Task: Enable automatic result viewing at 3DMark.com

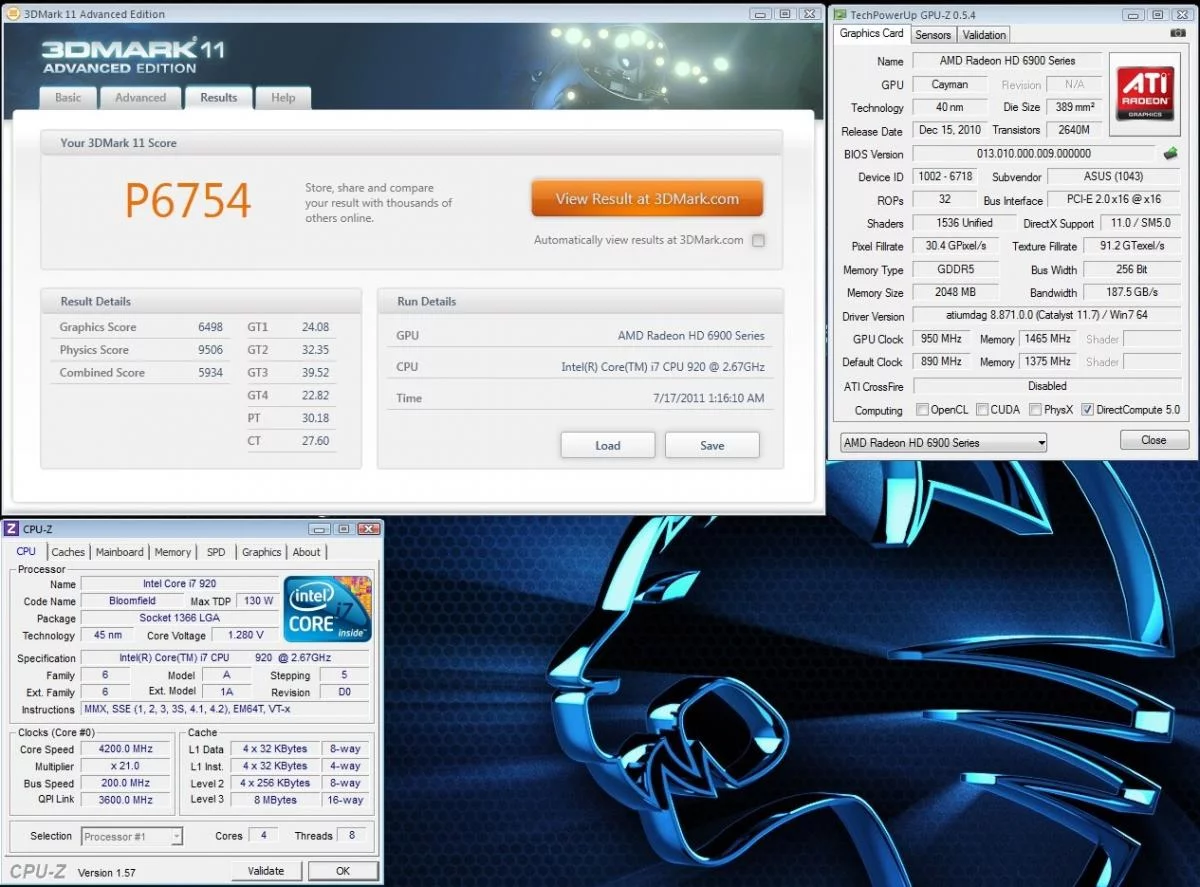Action: 758,240
